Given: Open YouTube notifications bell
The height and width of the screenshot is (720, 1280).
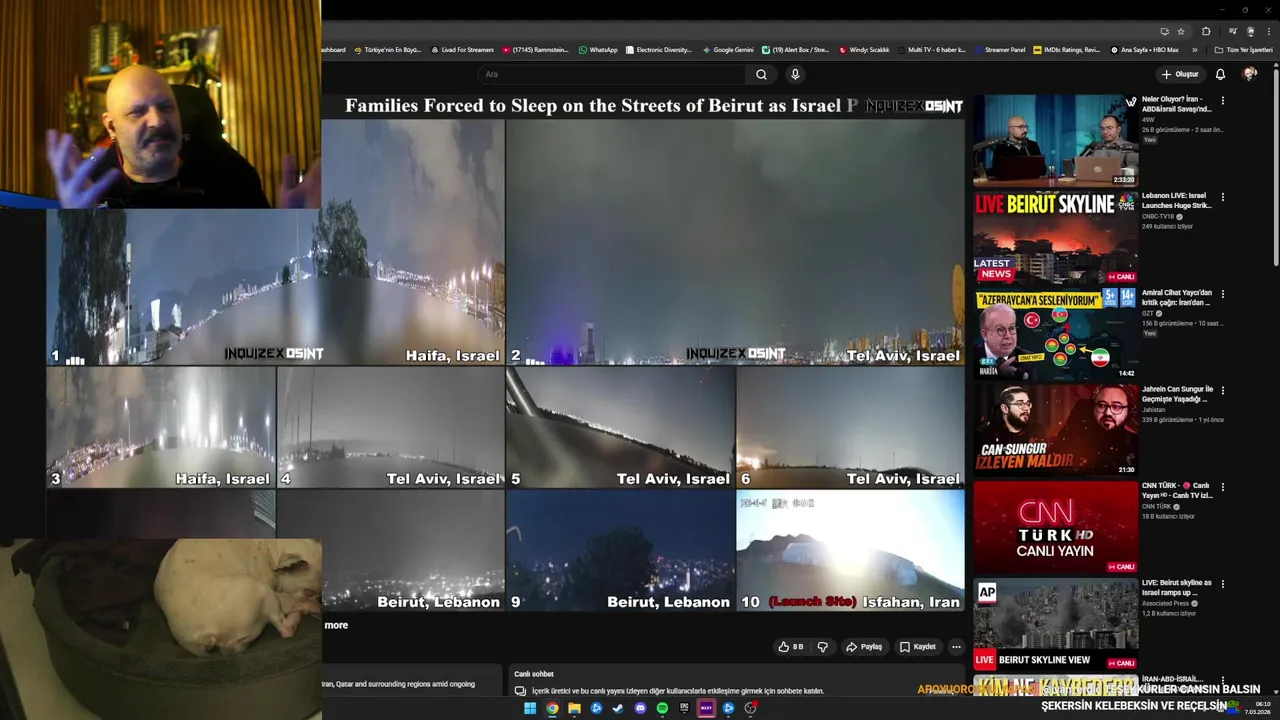Looking at the screenshot, I should point(1220,74).
